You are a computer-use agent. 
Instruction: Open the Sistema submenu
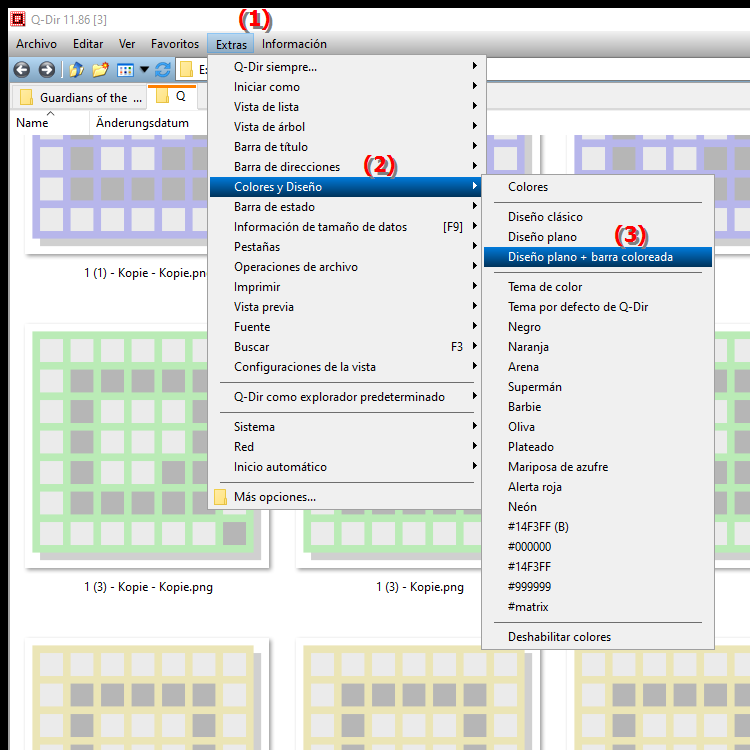coord(345,427)
